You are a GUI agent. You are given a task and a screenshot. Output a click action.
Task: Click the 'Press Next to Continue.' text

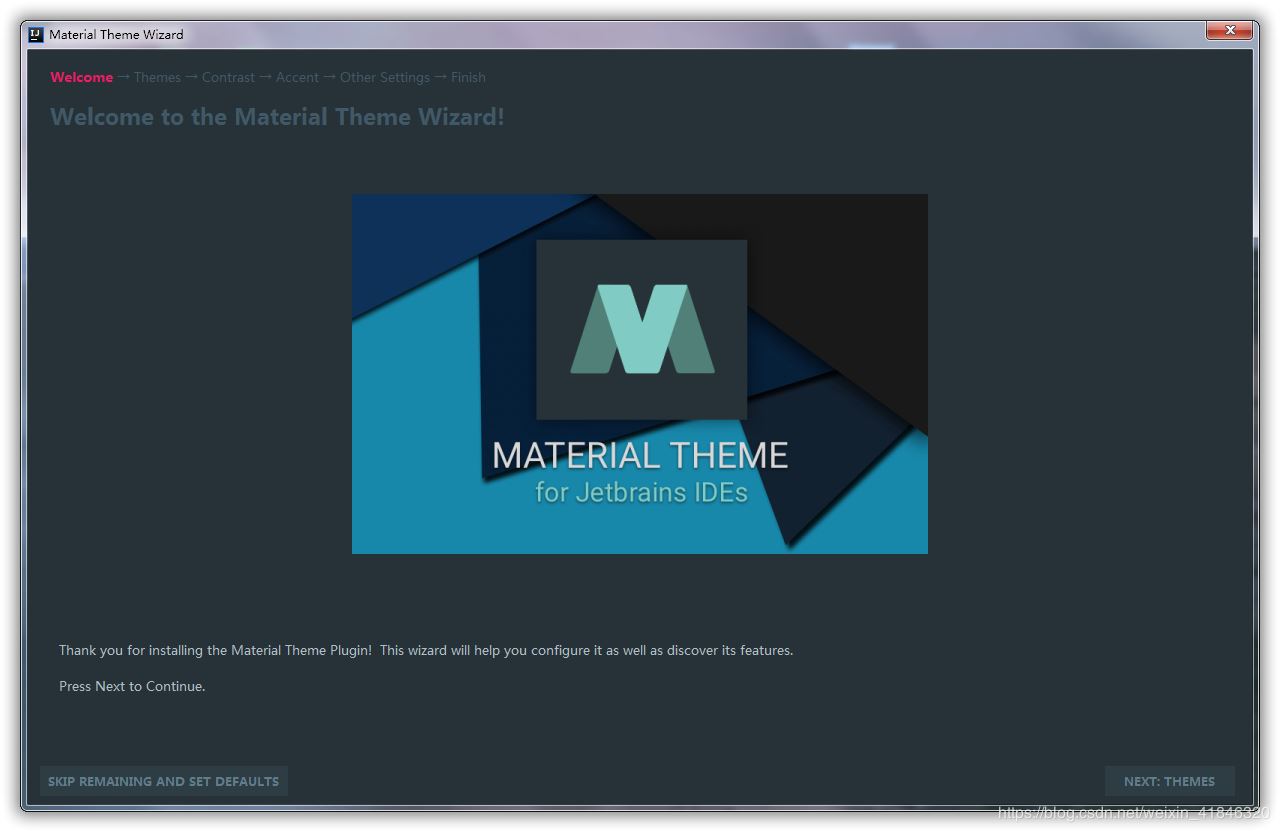pyautogui.click(x=132, y=686)
